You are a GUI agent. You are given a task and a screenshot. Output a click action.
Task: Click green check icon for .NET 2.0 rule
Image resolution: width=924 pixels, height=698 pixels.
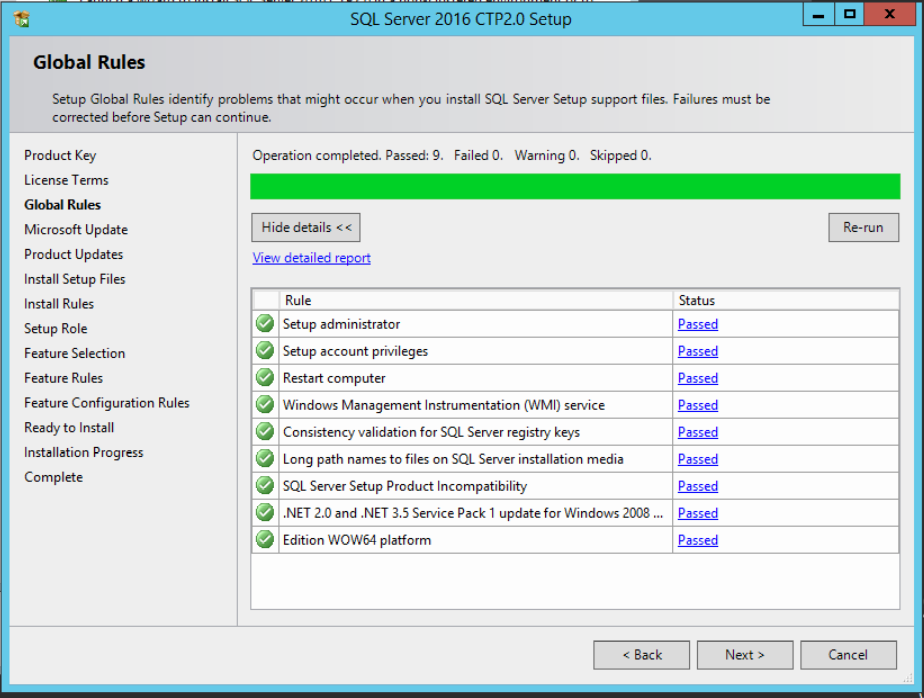pos(265,513)
